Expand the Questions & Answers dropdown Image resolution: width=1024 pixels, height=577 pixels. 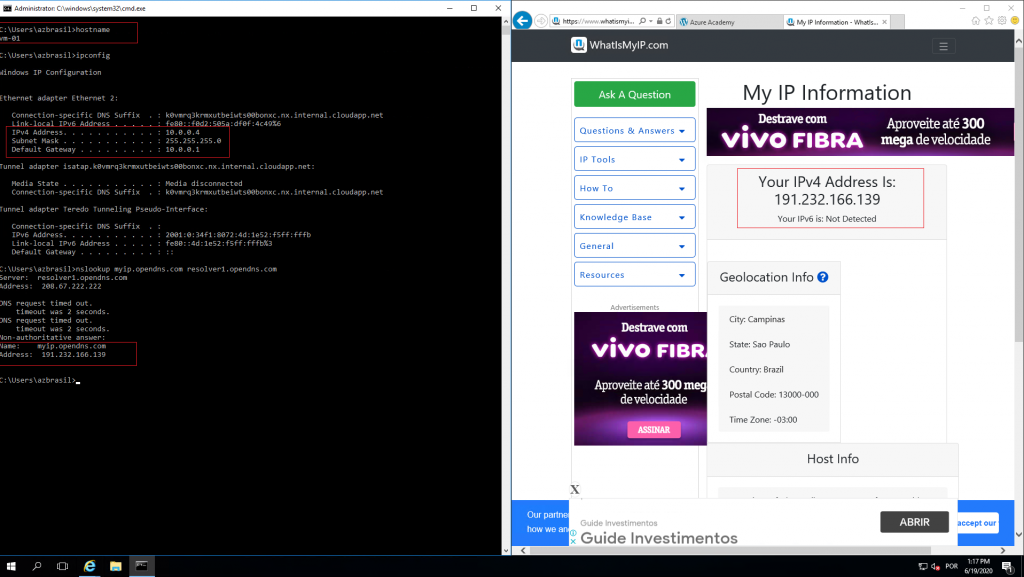tap(634, 131)
